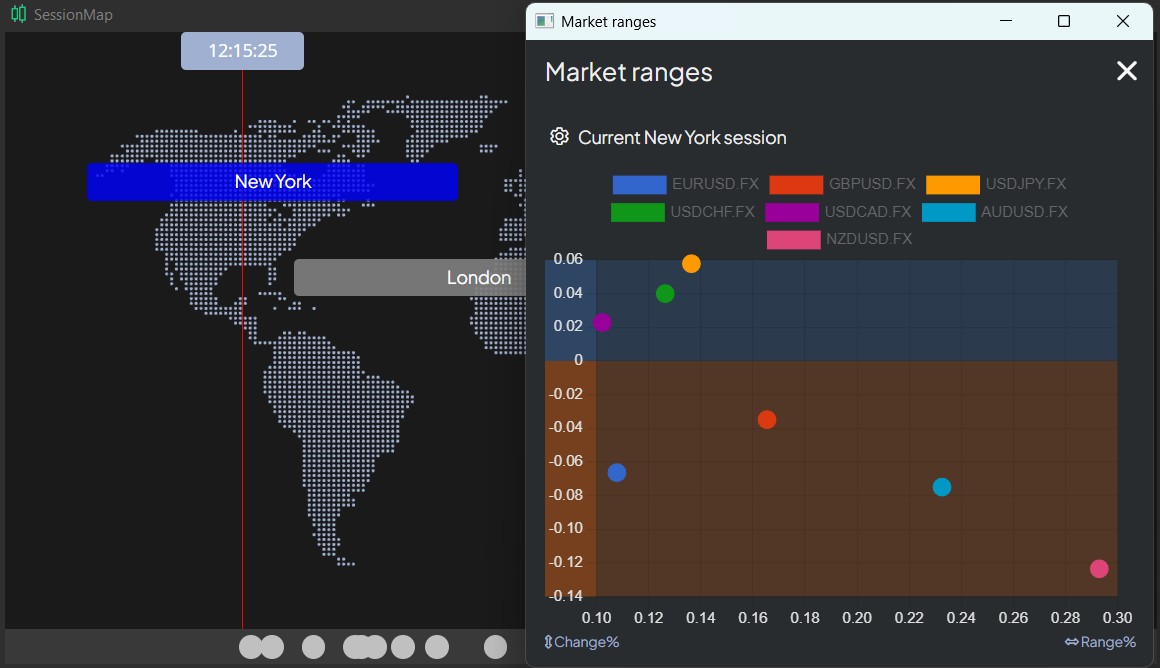Screen dimensions: 1160x668
Task: Select the orange USDJPY data point
Action: click(691, 264)
